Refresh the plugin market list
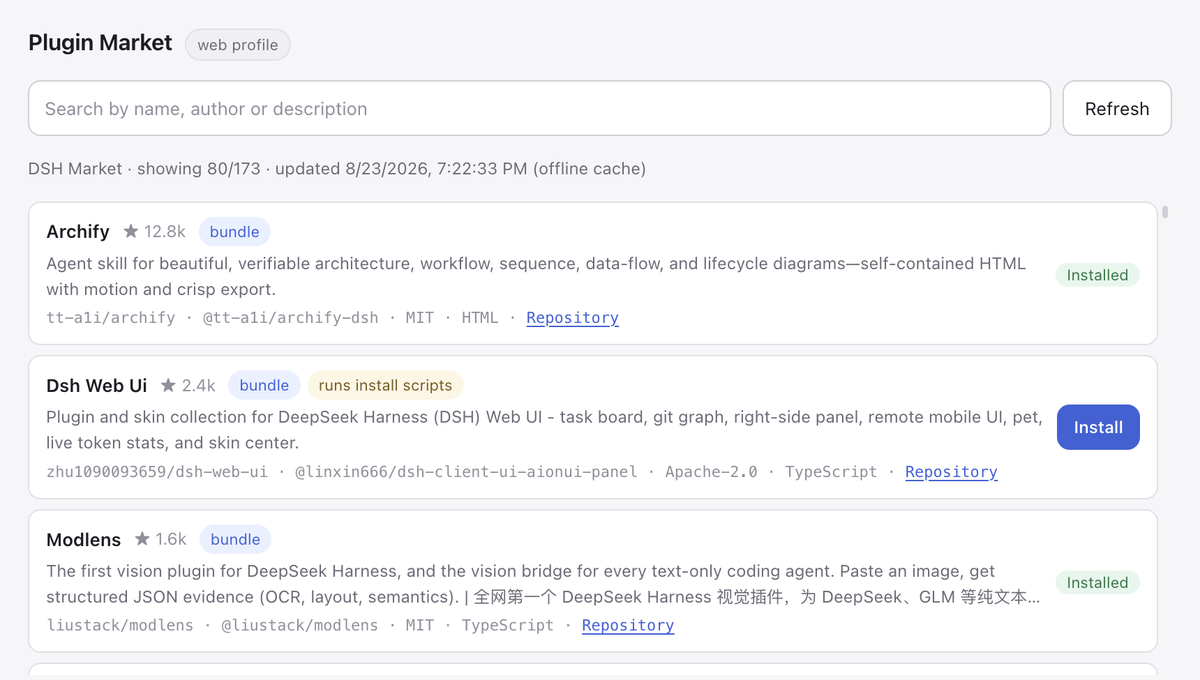 click(x=1117, y=108)
